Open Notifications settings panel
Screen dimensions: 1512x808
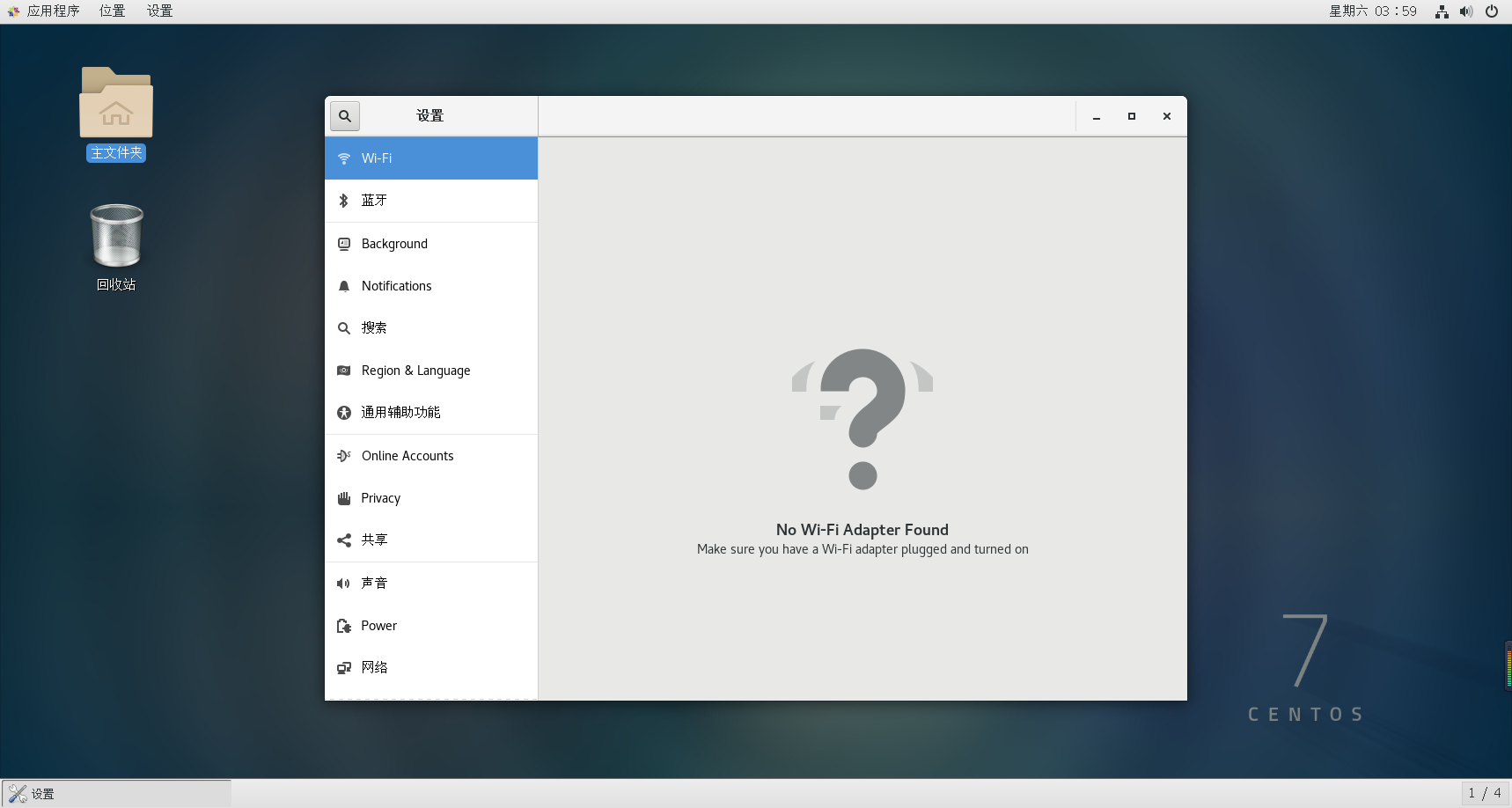coord(431,286)
